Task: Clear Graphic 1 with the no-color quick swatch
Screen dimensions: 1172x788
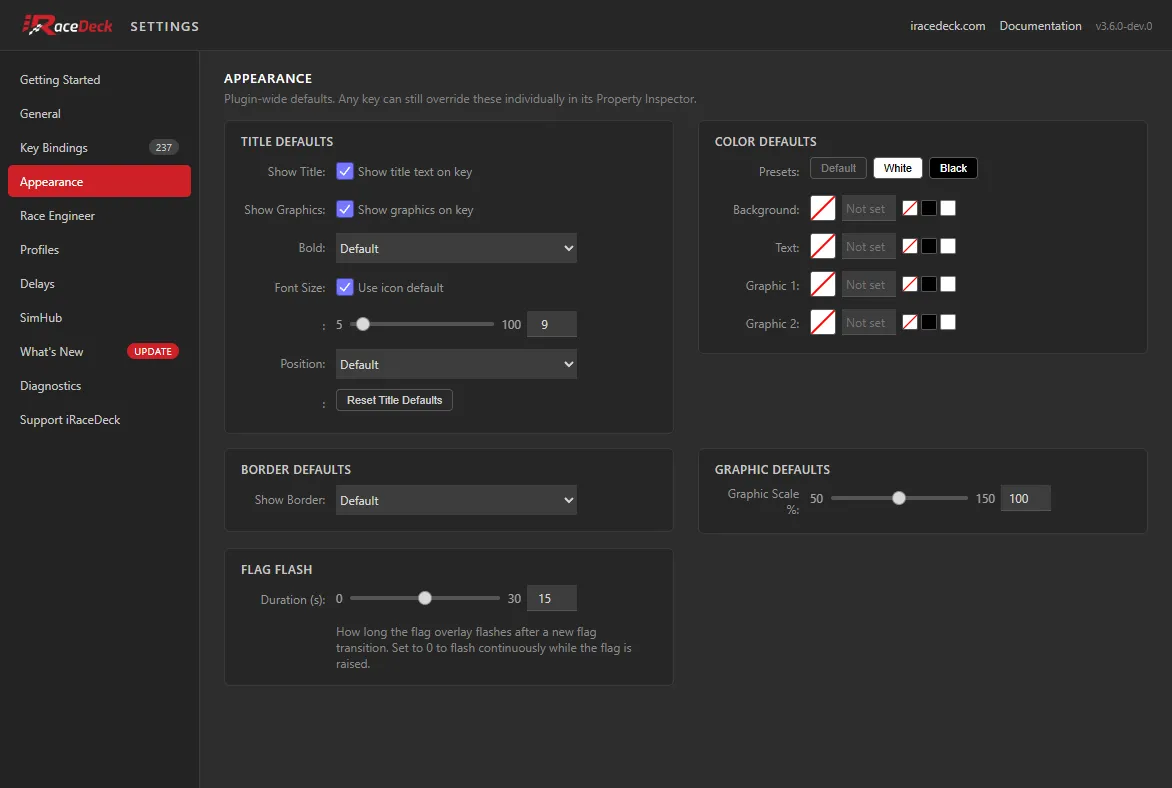Action: (910, 284)
